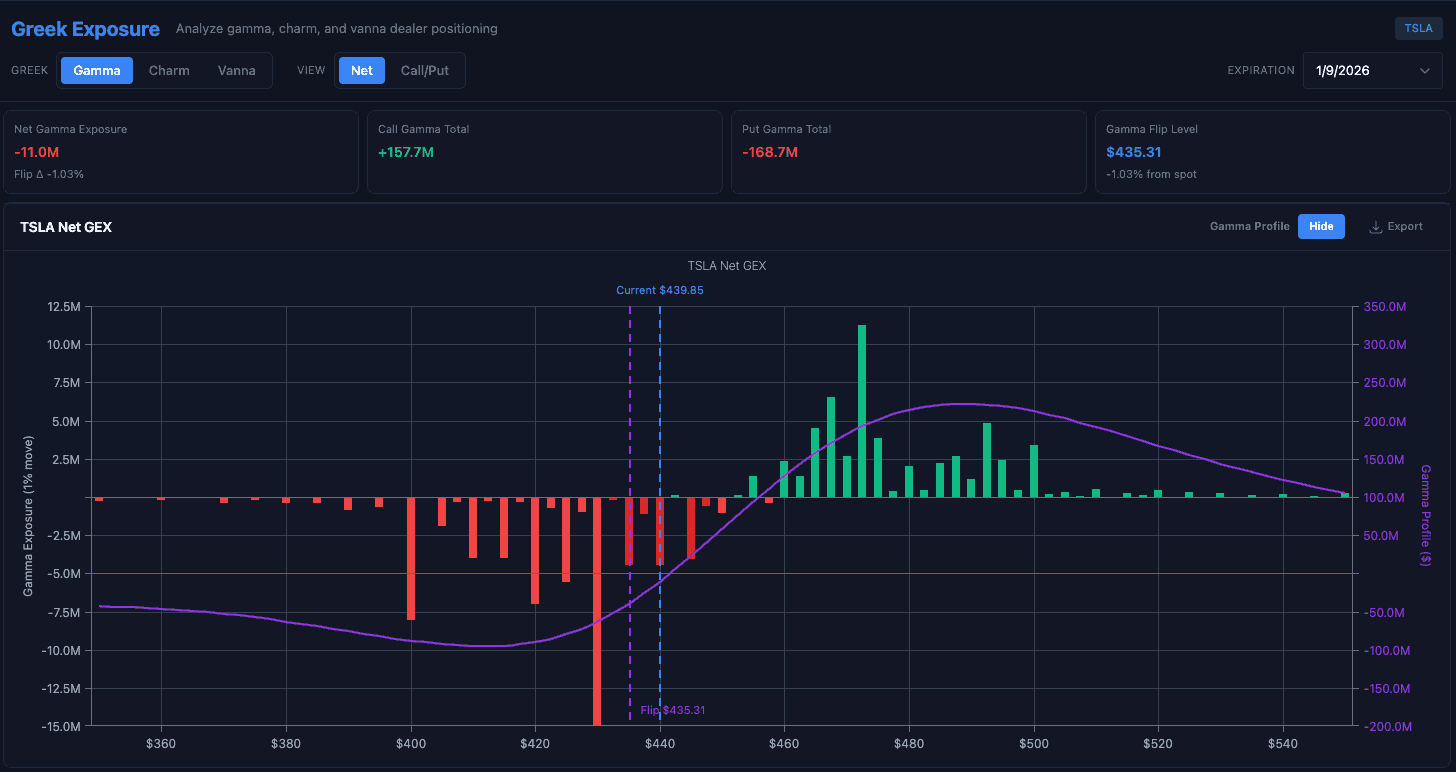Click the Call Gamma Total card
This screenshot has width=1456, height=772.
pyautogui.click(x=545, y=151)
